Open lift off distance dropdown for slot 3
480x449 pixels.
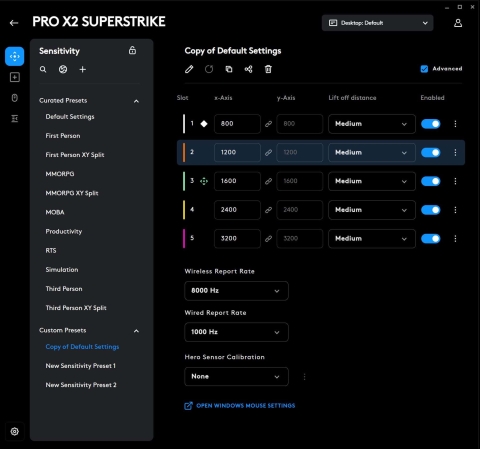point(372,181)
